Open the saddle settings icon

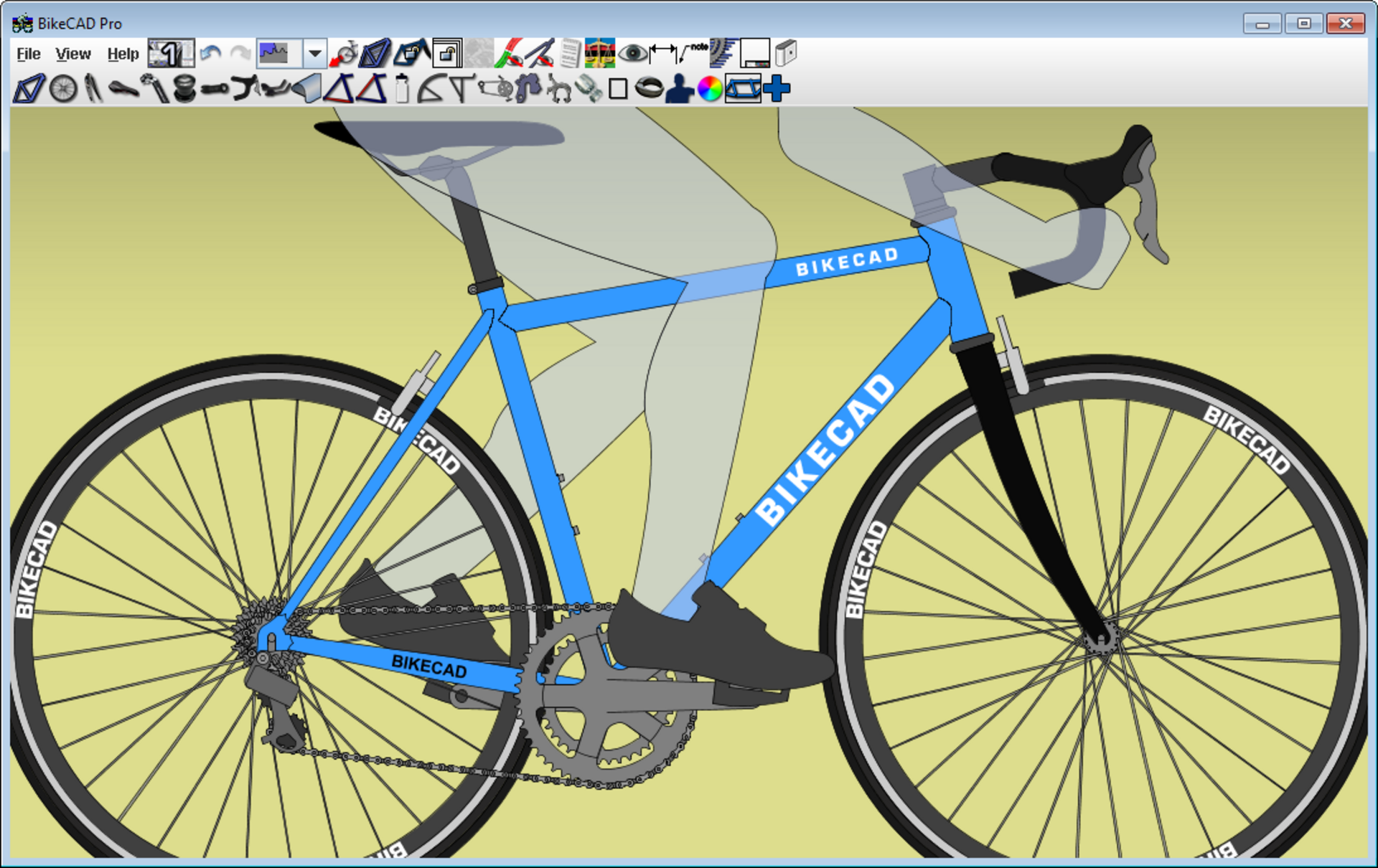coord(123,89)
